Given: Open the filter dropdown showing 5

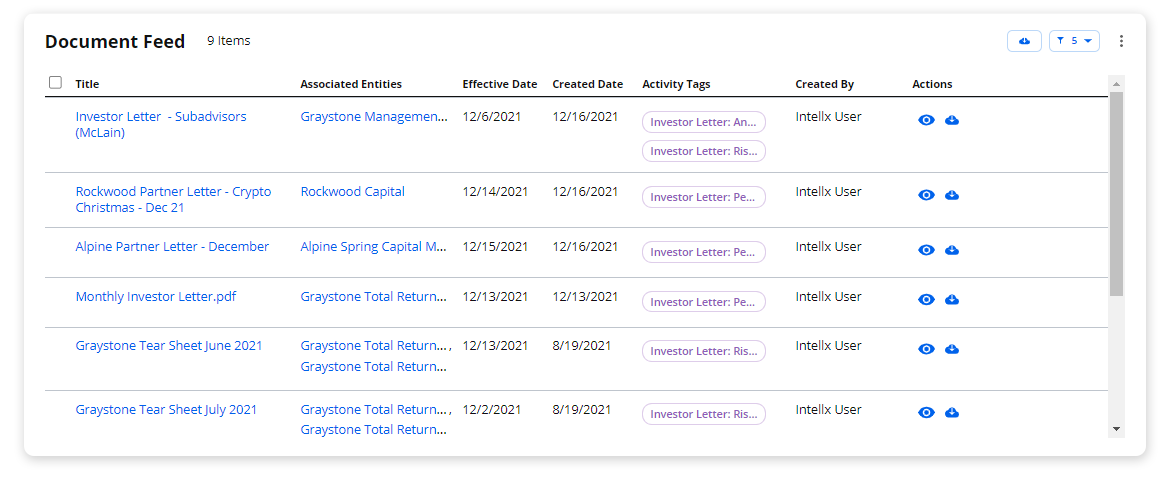Looking at the screenshot, I should click(1074, 41).
